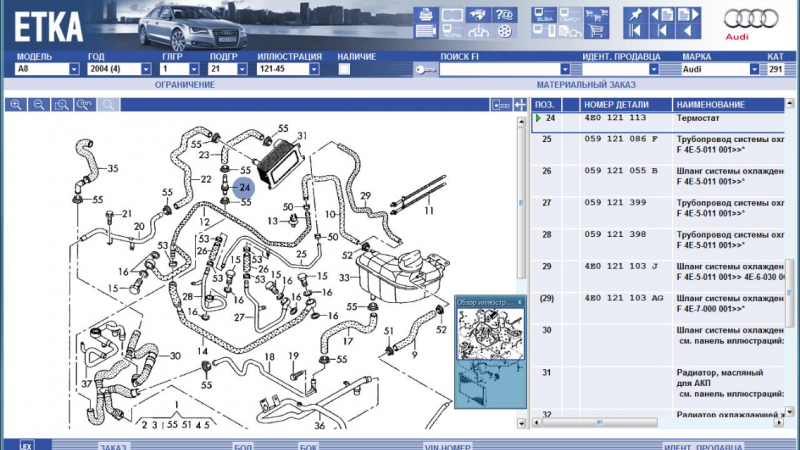
Task: Toggle the НАЛИЧИЕ checkbox
Action: coord(344,70)
